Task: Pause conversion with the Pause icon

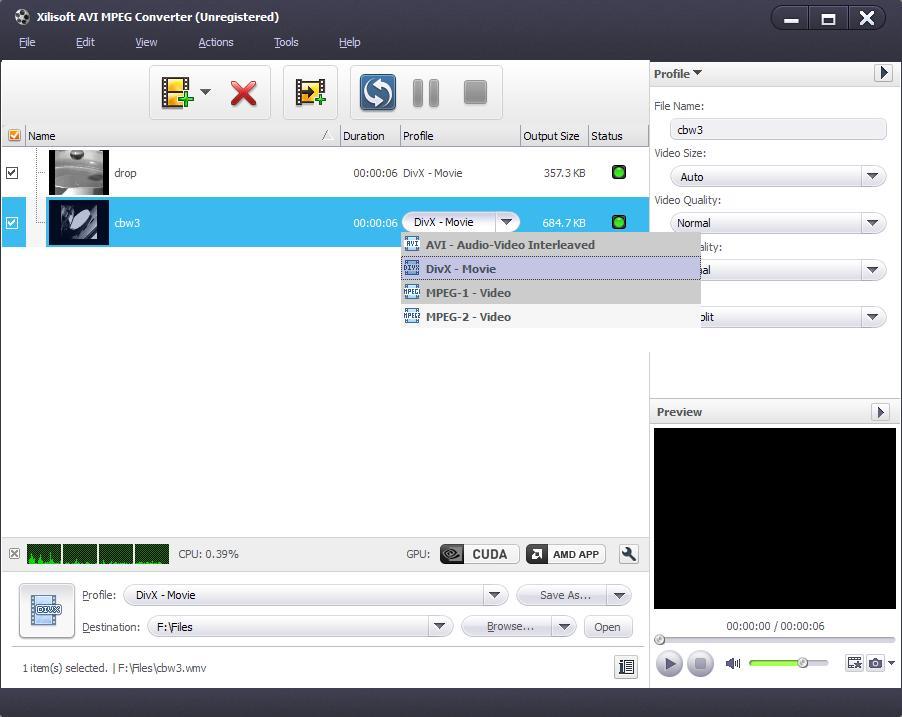Action: pyautogui.click(x=425, y=92)
